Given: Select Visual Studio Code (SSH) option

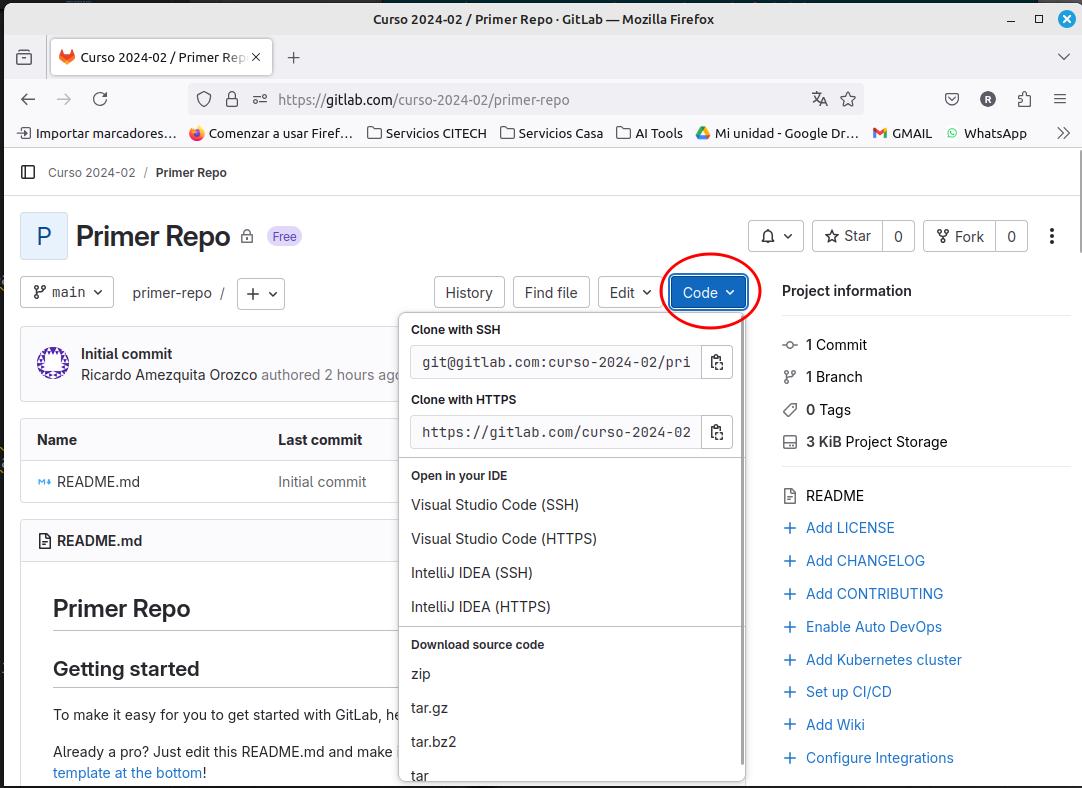Looking at the screenshot, I should click(x=495, y=505).
